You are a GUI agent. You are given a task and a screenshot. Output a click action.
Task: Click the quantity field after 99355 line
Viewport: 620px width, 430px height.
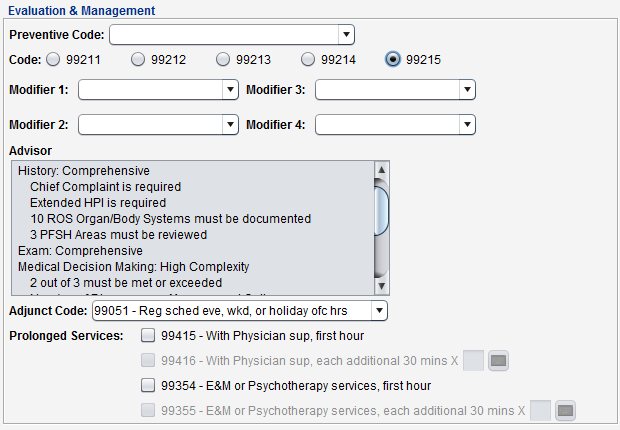click(540, 410)
